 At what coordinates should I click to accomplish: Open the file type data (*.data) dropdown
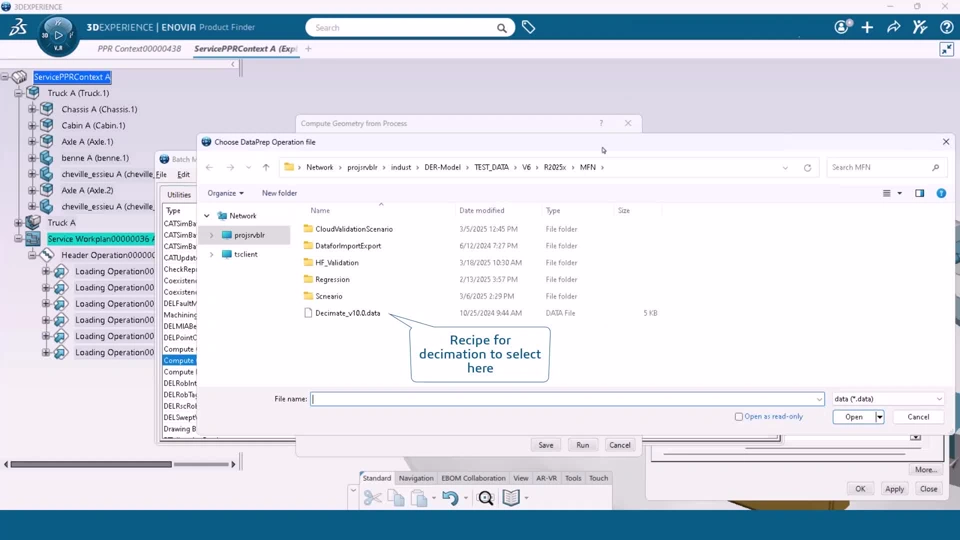(888, 399)
